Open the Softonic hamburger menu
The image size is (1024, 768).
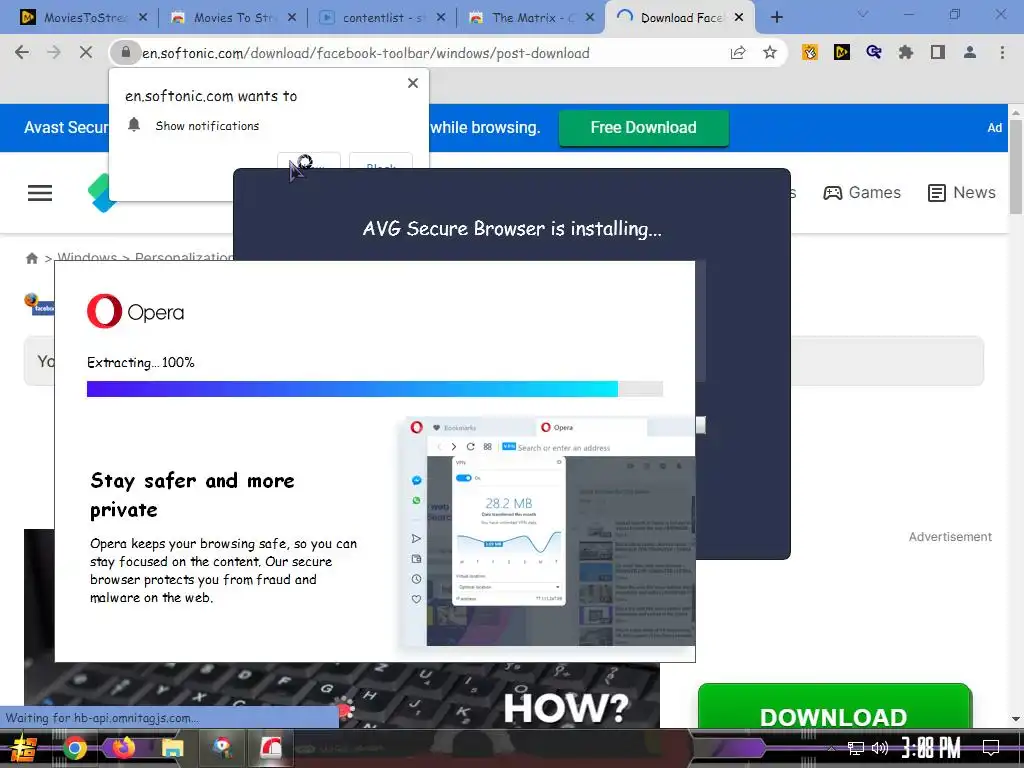pyautogui.click(x=40, y=193)
